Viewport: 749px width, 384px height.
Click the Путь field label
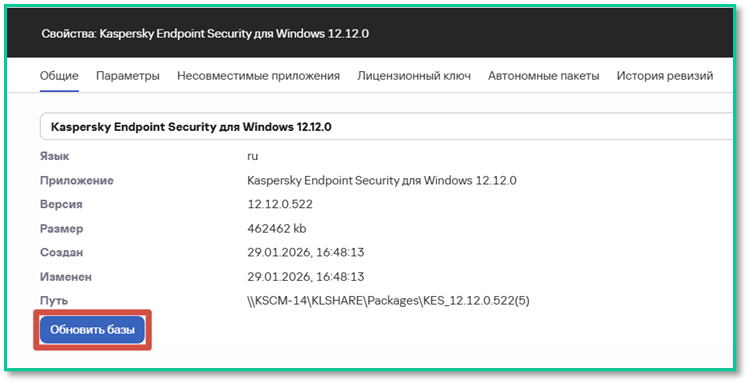click(54, 301)
